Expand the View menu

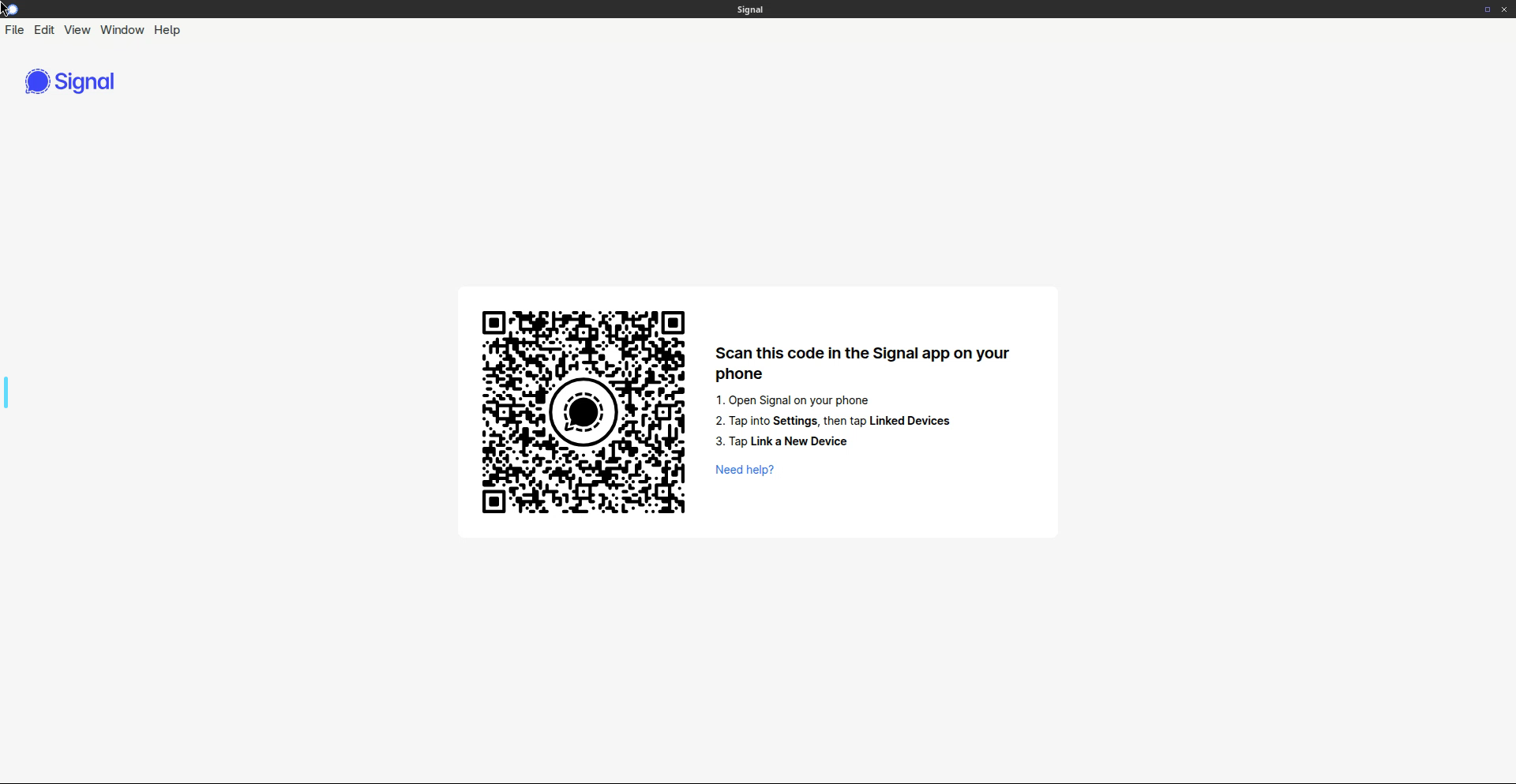[x=77, y=30]
